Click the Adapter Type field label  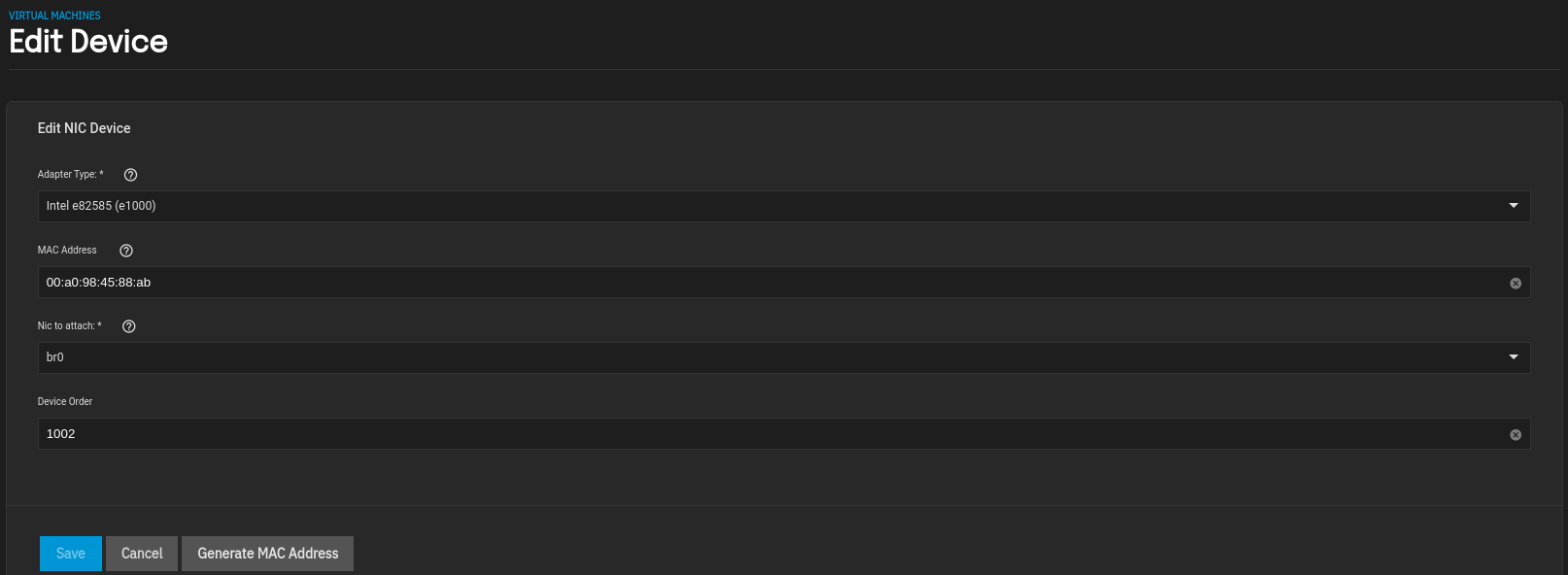(x=70, y=175)
